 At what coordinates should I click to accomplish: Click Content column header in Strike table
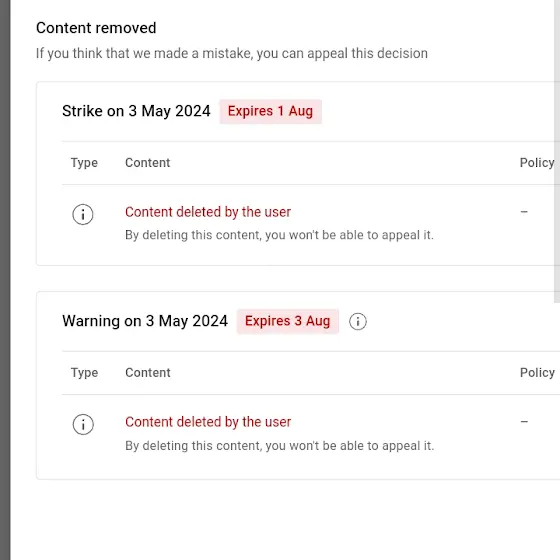[148, 163]
